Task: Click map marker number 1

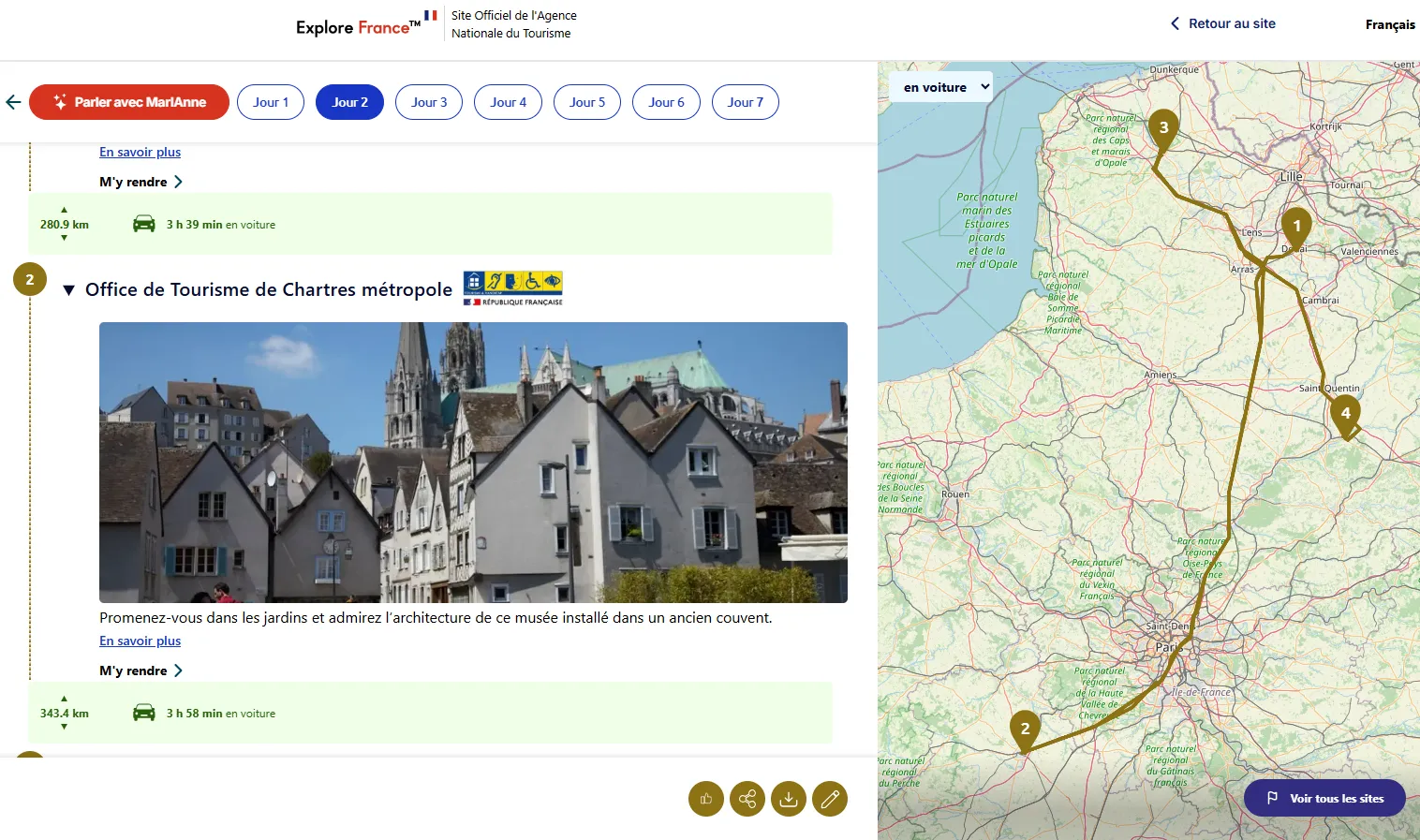Action: coord(1296,227)
